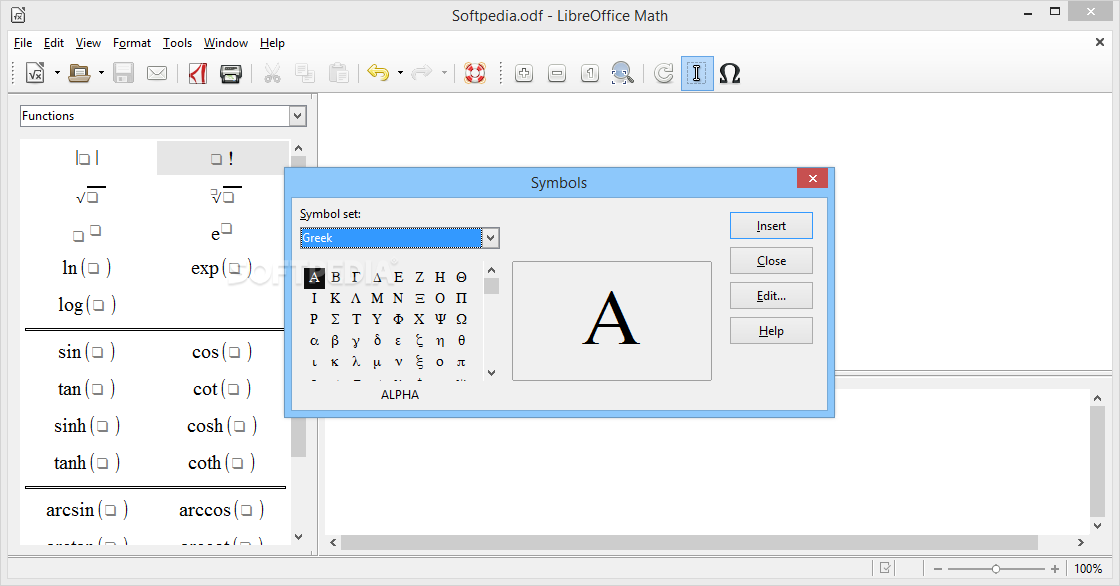Click Insert button in Symbols dialog
Image resolution: width=1120 pixels, height=586 pixels.
pyautogui.click(x=771, y=226)
